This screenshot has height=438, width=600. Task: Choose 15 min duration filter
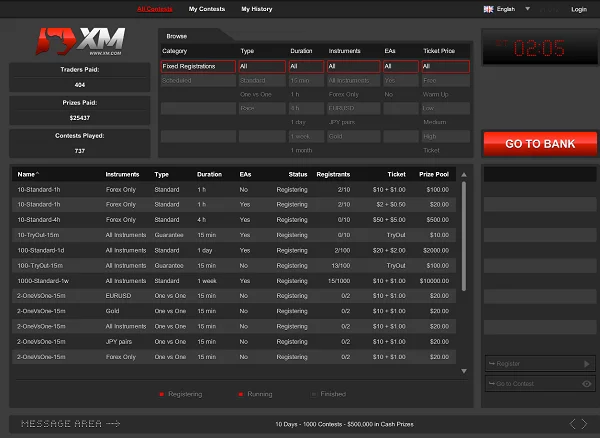pyautogui.click(x=306, y=80)
